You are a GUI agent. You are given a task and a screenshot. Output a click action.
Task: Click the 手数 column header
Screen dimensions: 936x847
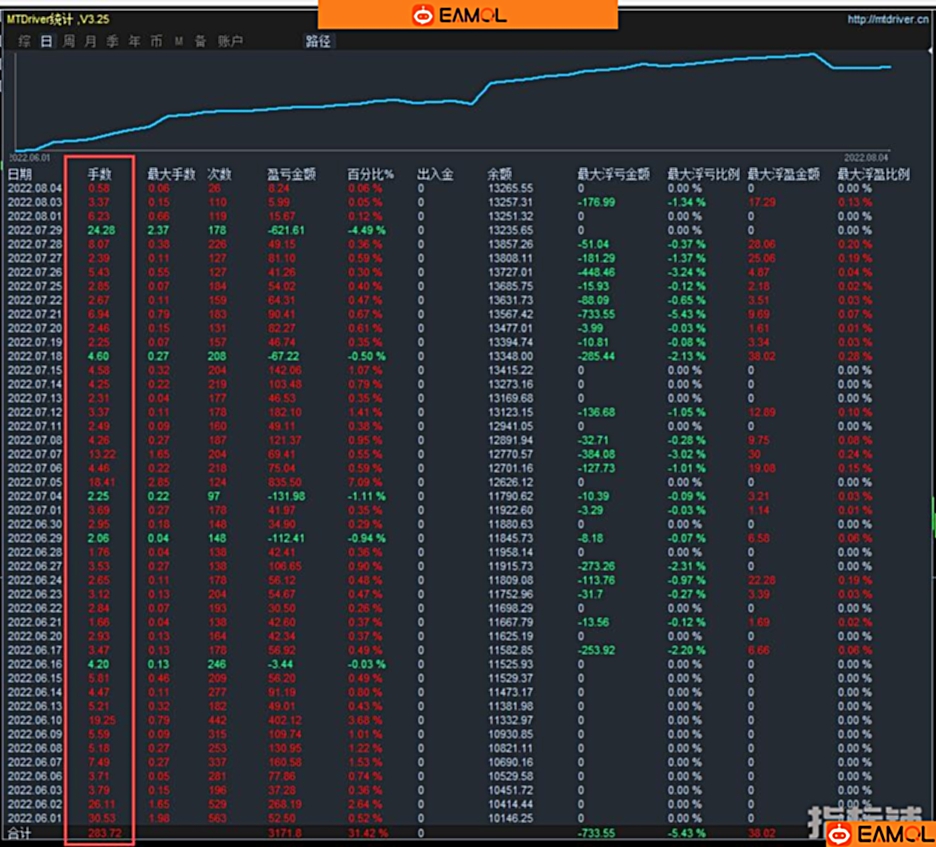100,174
